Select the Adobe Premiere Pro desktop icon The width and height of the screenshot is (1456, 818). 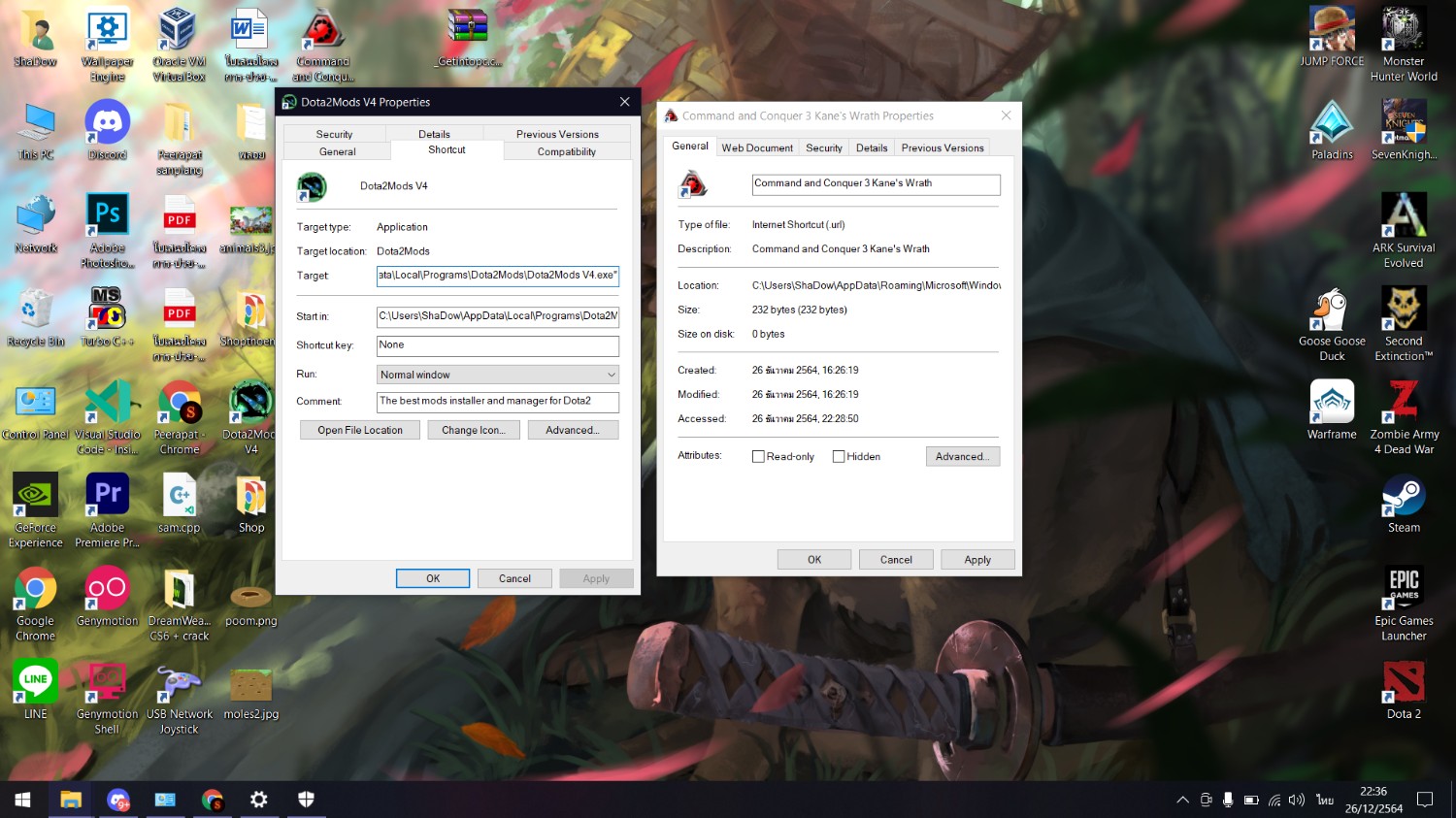click(107, 511)
